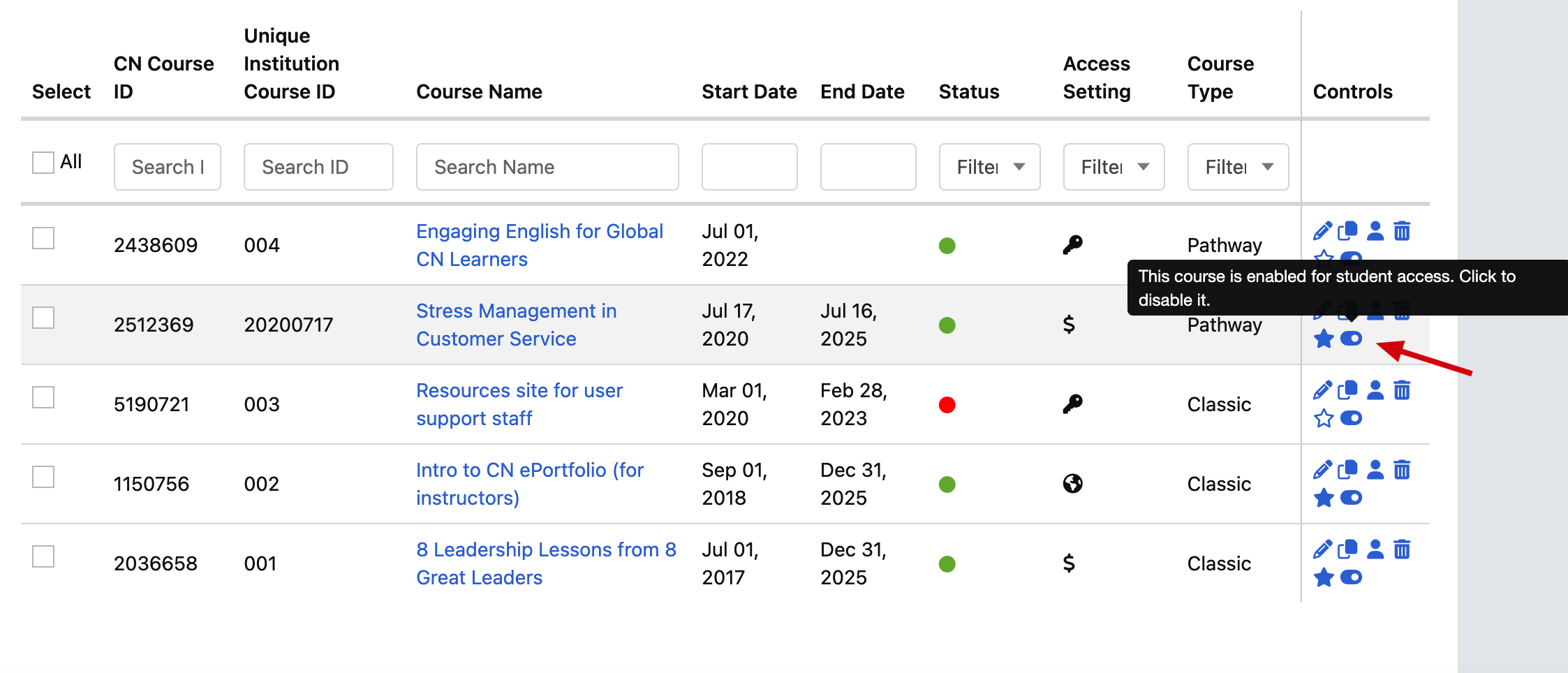The height and width of the screenshot is (673, 1568).
Task: Select the checkbox for course 2512369
Action: [x=43, y=318]
